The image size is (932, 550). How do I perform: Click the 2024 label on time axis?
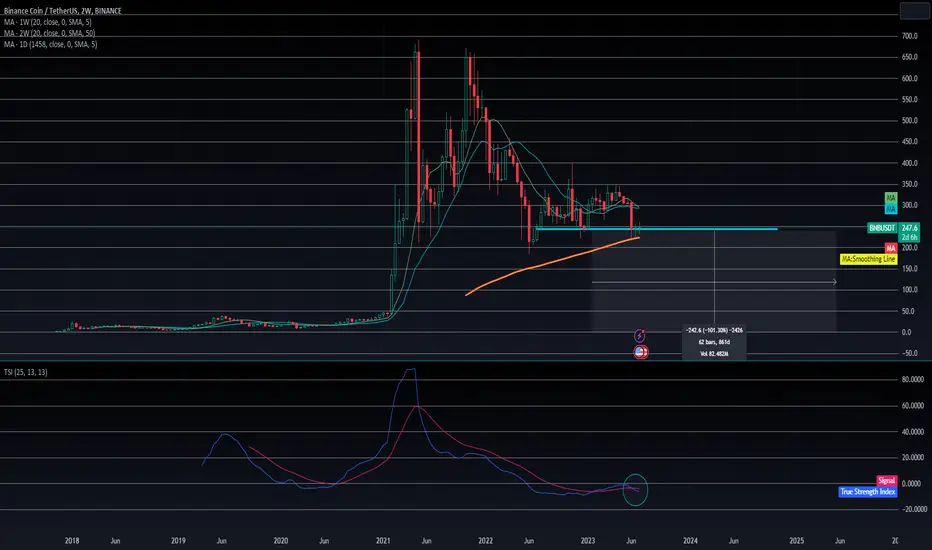pos(690,540)
